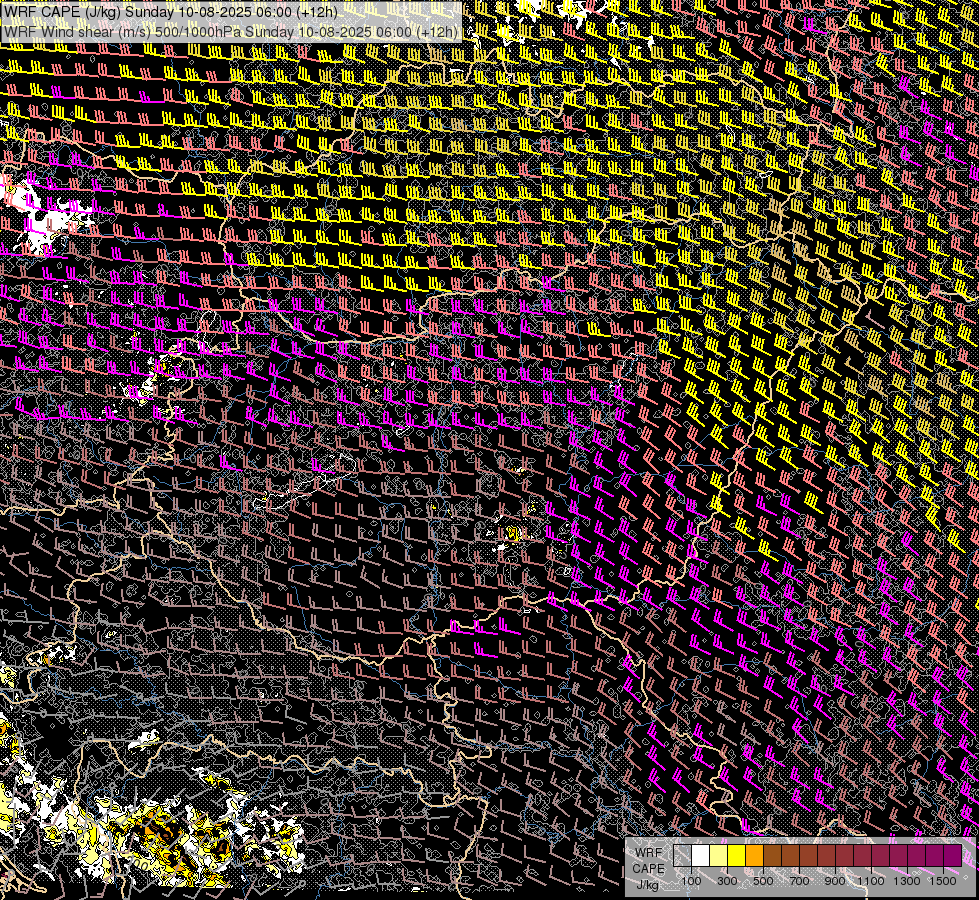979x900 pixels.
Task: Click the pale yellow CAPE legend swatch
Action: [x=719, y=855]
